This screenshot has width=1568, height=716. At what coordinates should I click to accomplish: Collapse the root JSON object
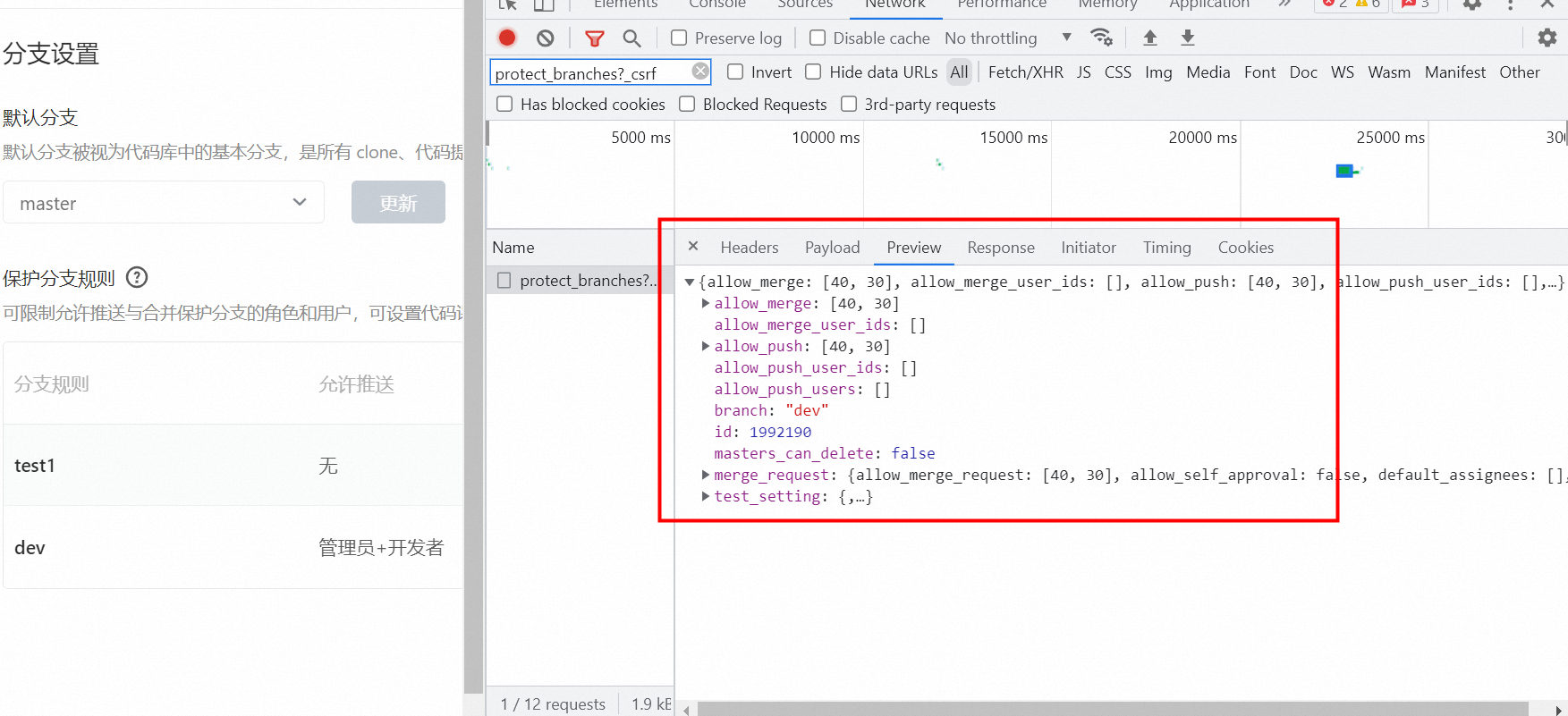click(x=690, y=282)
